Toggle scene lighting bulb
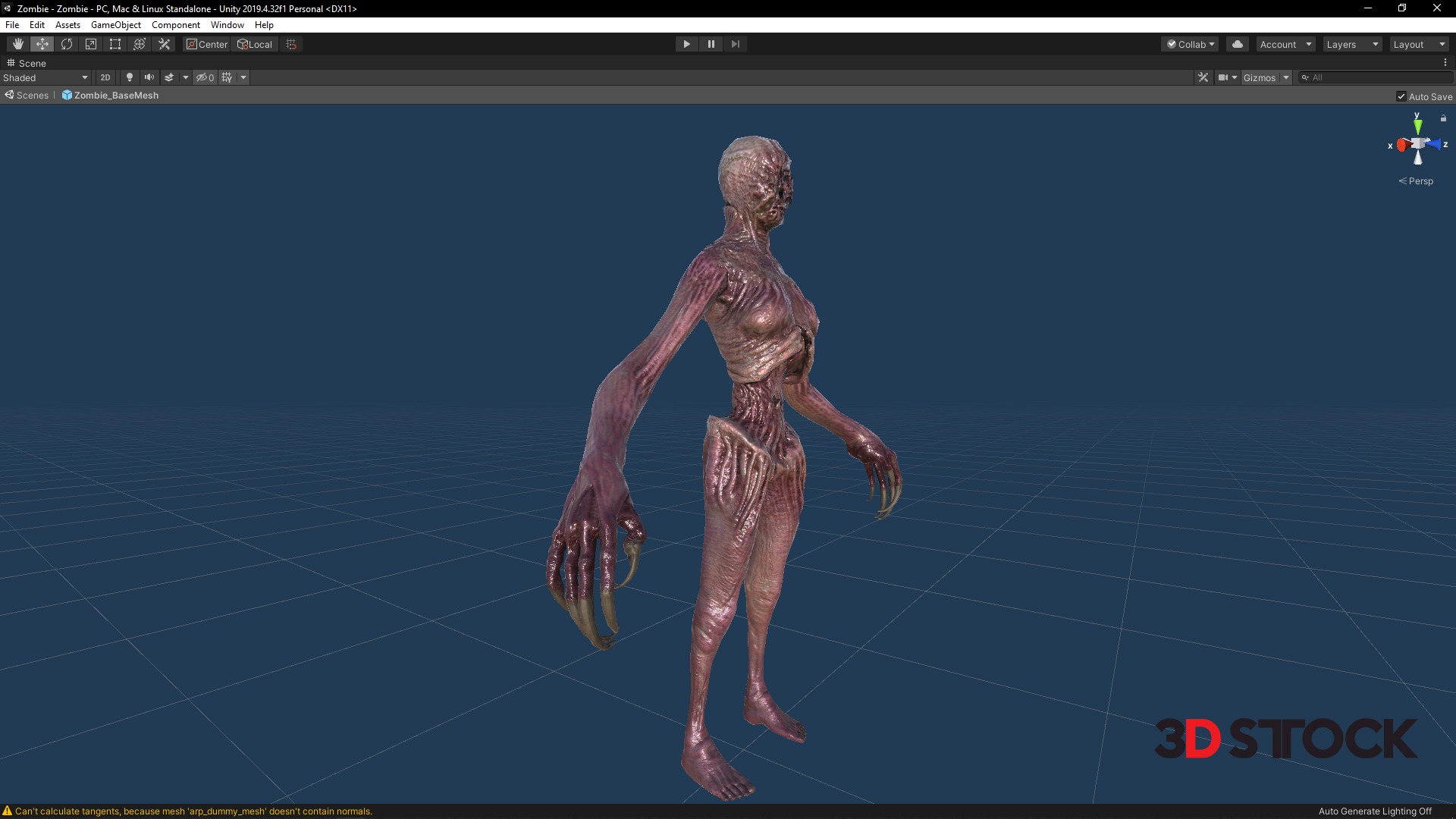Viewport: 1456px width, 819px height. click(x=130, y=77)
